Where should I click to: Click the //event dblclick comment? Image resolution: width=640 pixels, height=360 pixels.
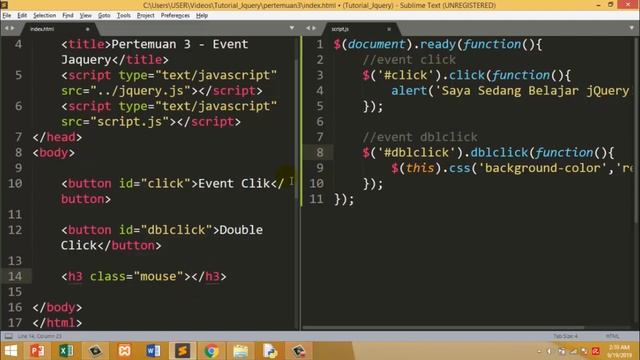click(420, 137)
